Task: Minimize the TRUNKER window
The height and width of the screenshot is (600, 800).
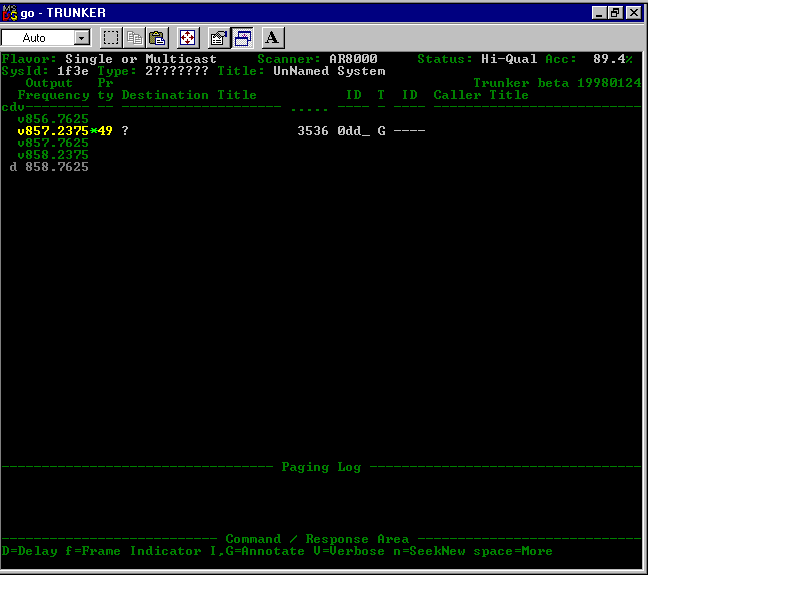Action: 599,13
